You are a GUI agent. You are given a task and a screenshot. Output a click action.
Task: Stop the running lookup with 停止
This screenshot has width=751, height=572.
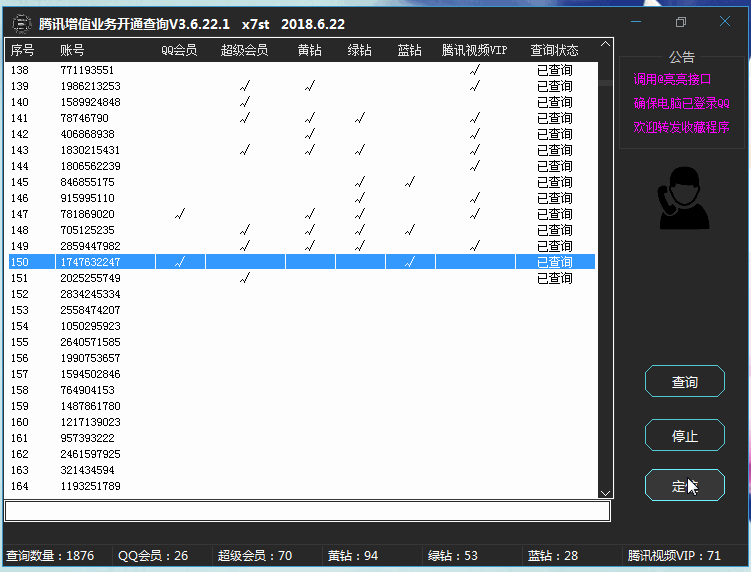684,435
